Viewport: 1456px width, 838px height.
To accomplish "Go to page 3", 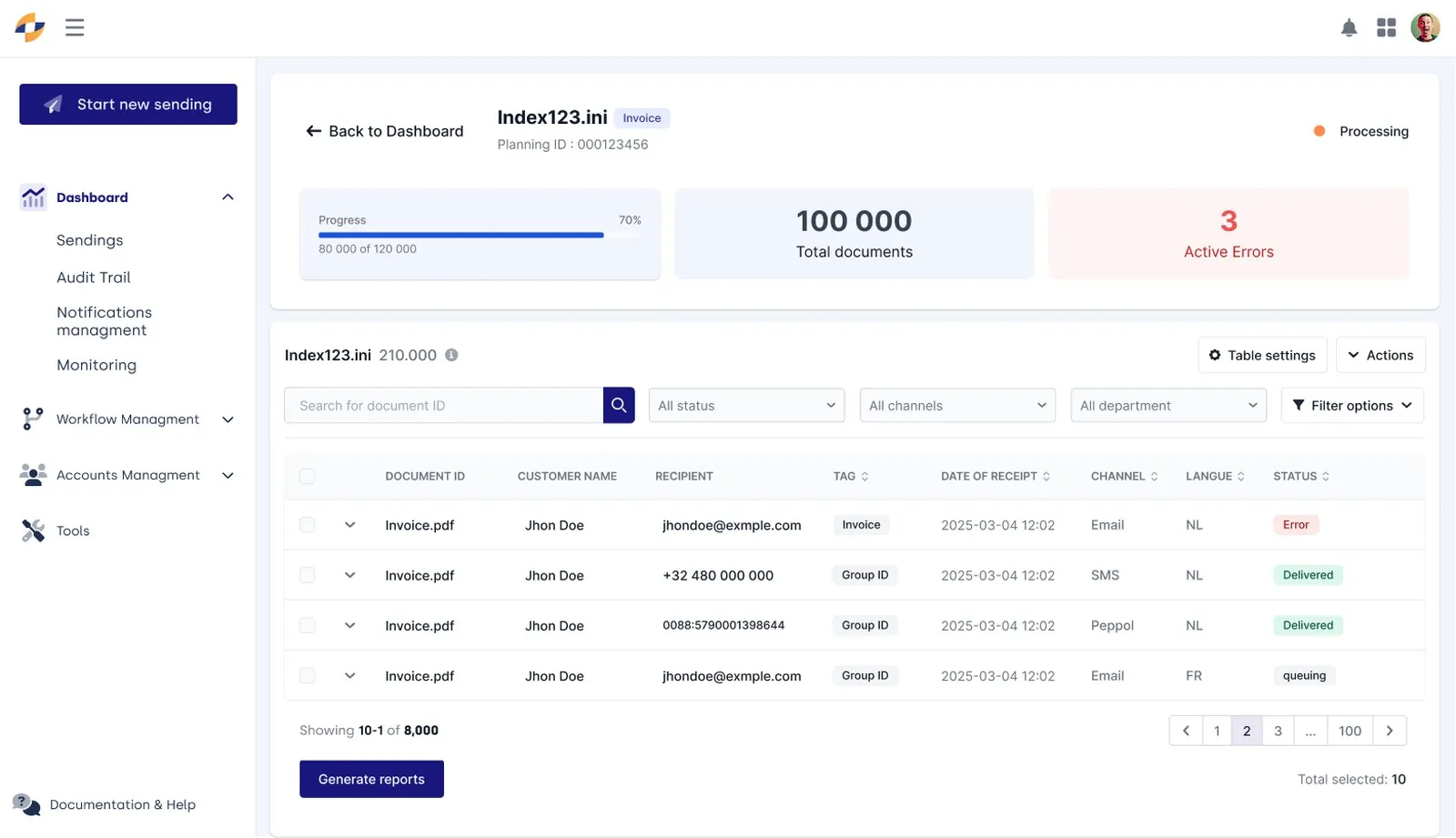I will (1278, 731).
